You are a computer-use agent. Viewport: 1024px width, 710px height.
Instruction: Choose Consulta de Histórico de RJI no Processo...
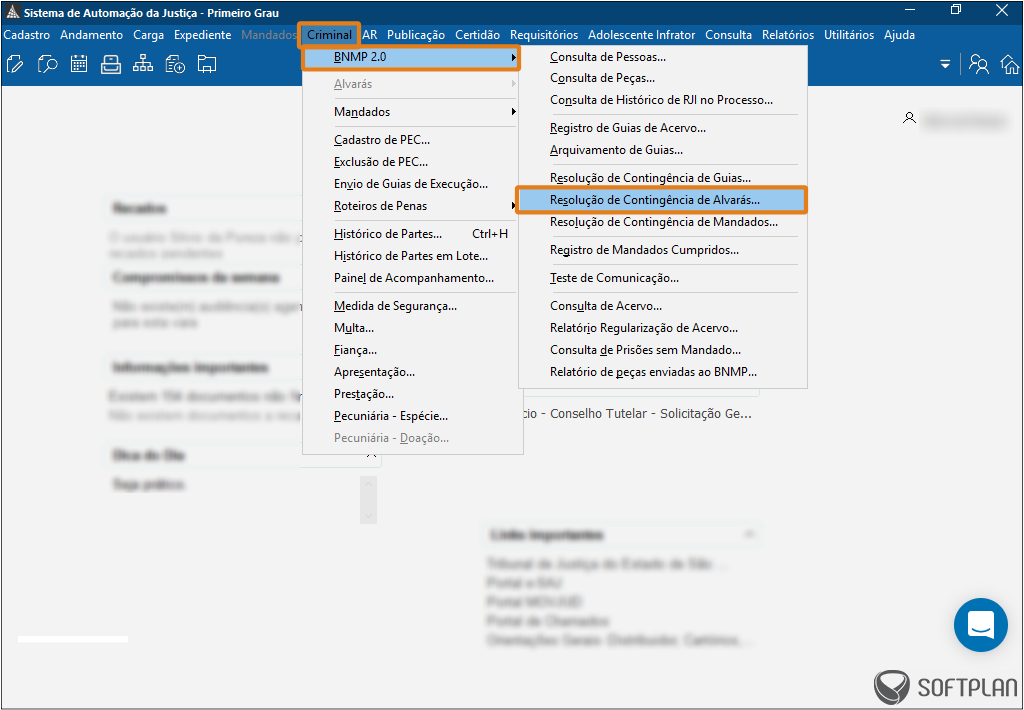pyautogui.click(x=663, y=100)
